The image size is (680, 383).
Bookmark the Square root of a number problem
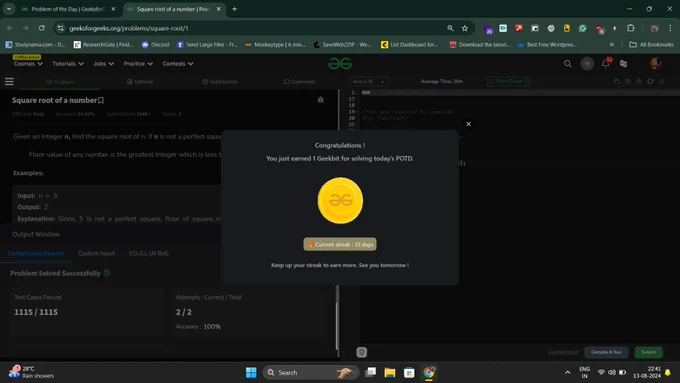101,100
